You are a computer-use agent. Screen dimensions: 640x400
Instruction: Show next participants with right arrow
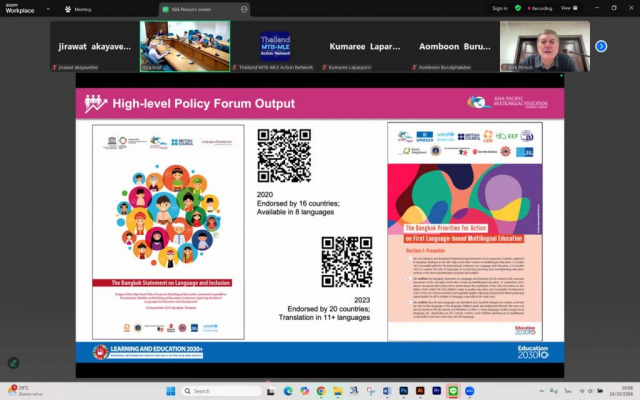[x=601, y=46]
